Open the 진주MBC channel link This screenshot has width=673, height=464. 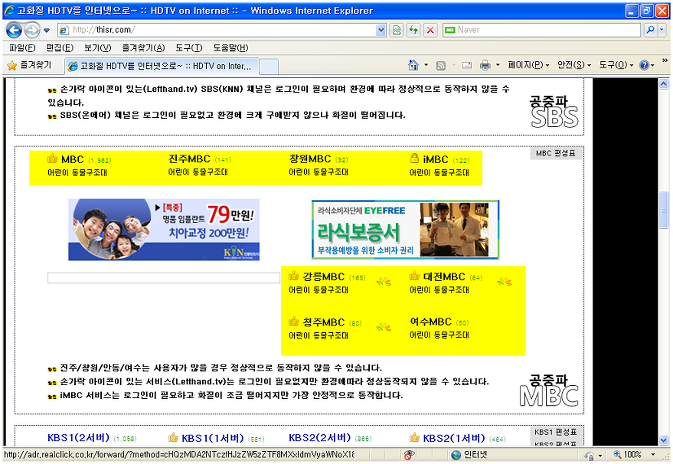[x=189, y=159]
